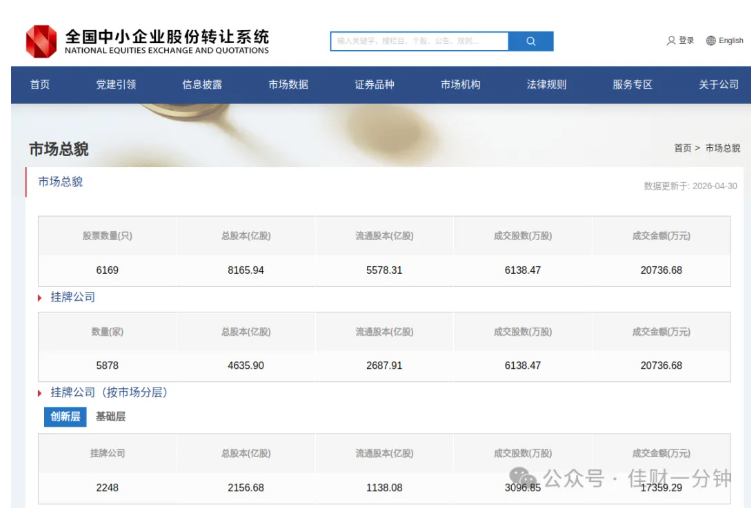Click the red arrow beside 挂牌公司 heading
The width and height of the screenshot is (751, 516).
click(40, 298)
